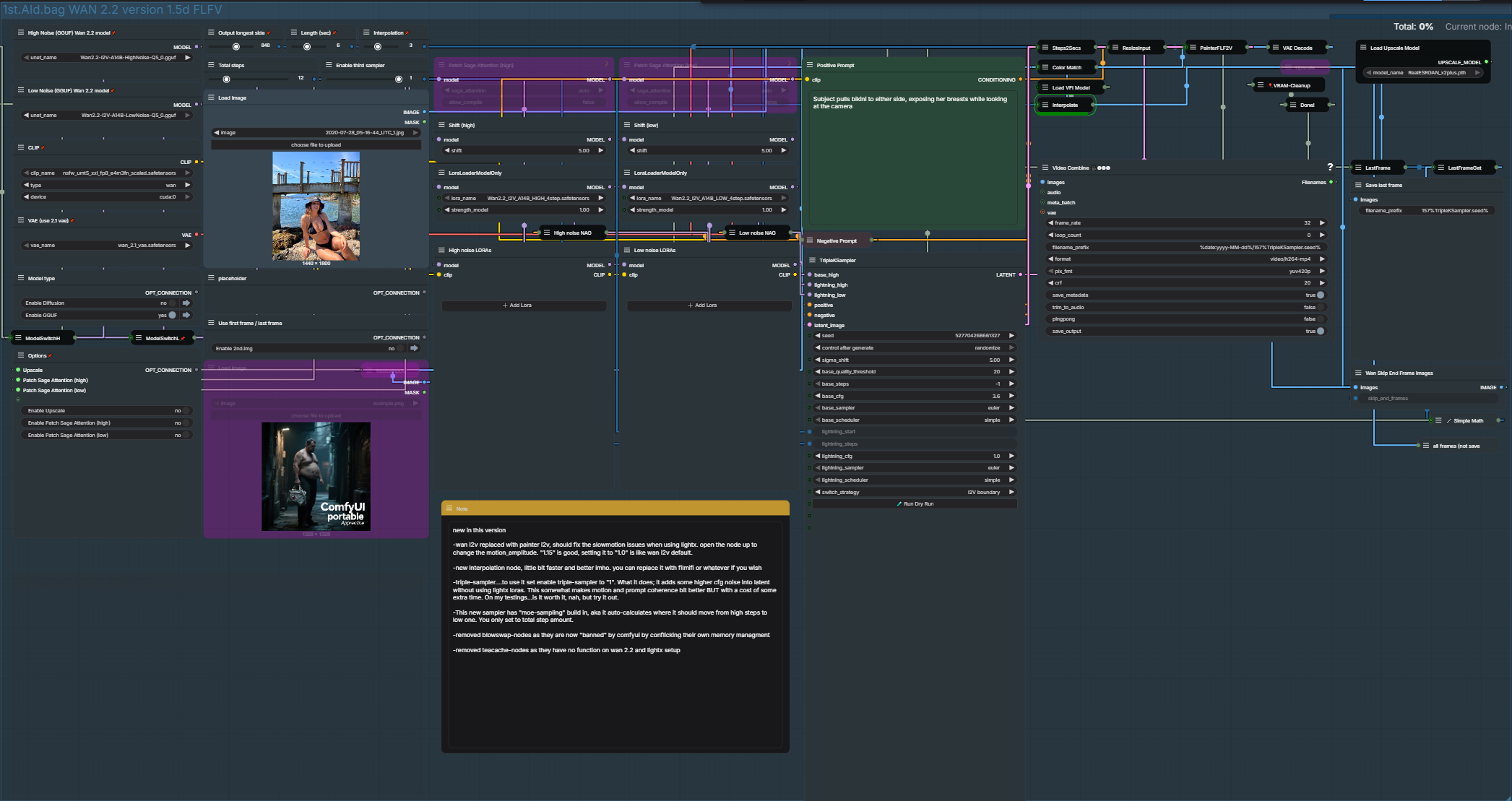Image resolution: width=1512 pixels, height=801 pixels.
Task: Click the TripleKSampler node menu icon
Action: point(812,260)
